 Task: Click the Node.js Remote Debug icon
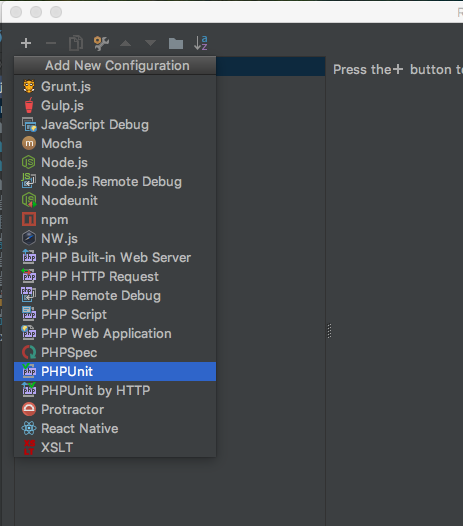pyautogui.click(x=29, y=181)
